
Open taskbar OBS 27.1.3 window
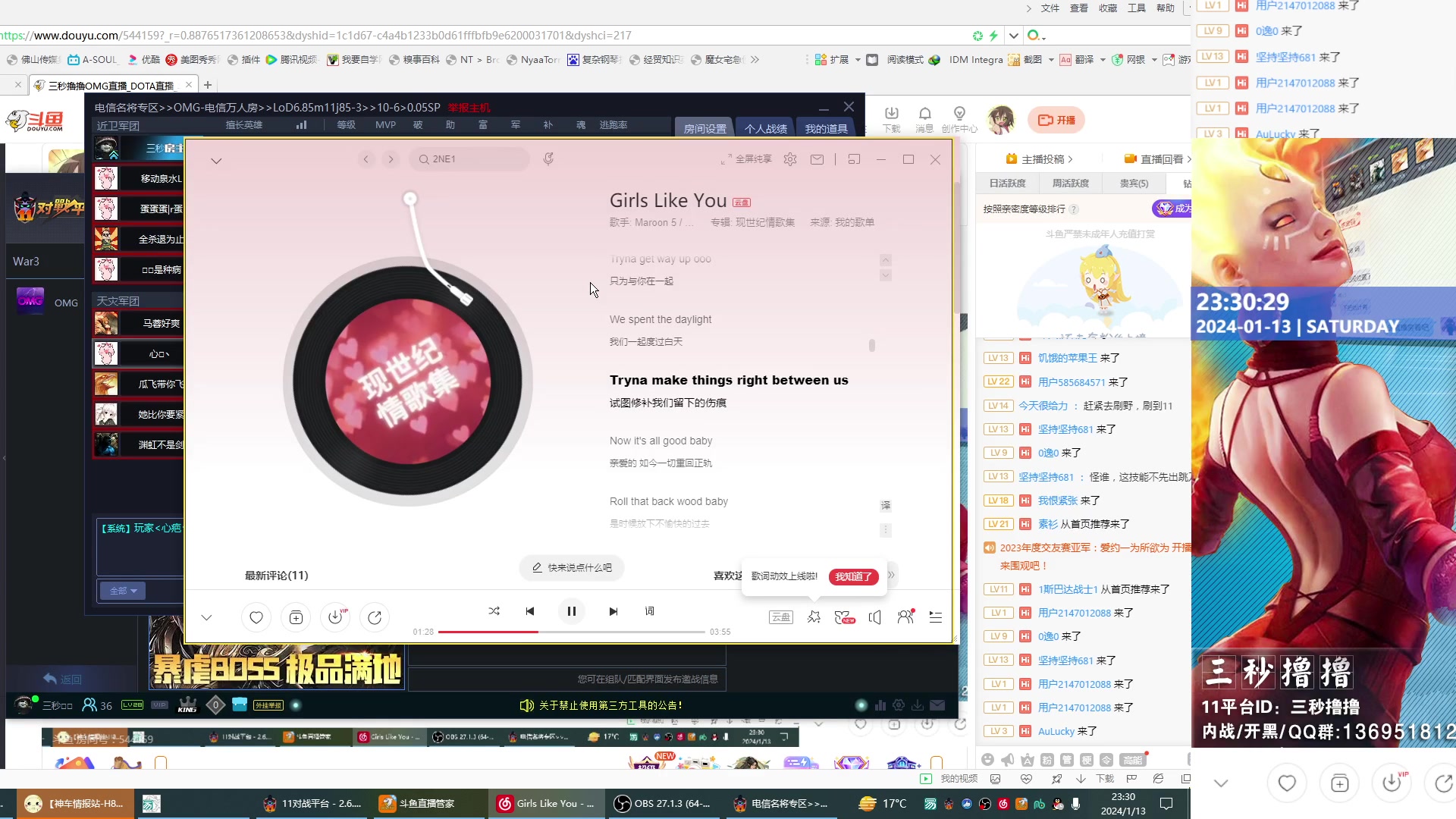tap(662, 804)
